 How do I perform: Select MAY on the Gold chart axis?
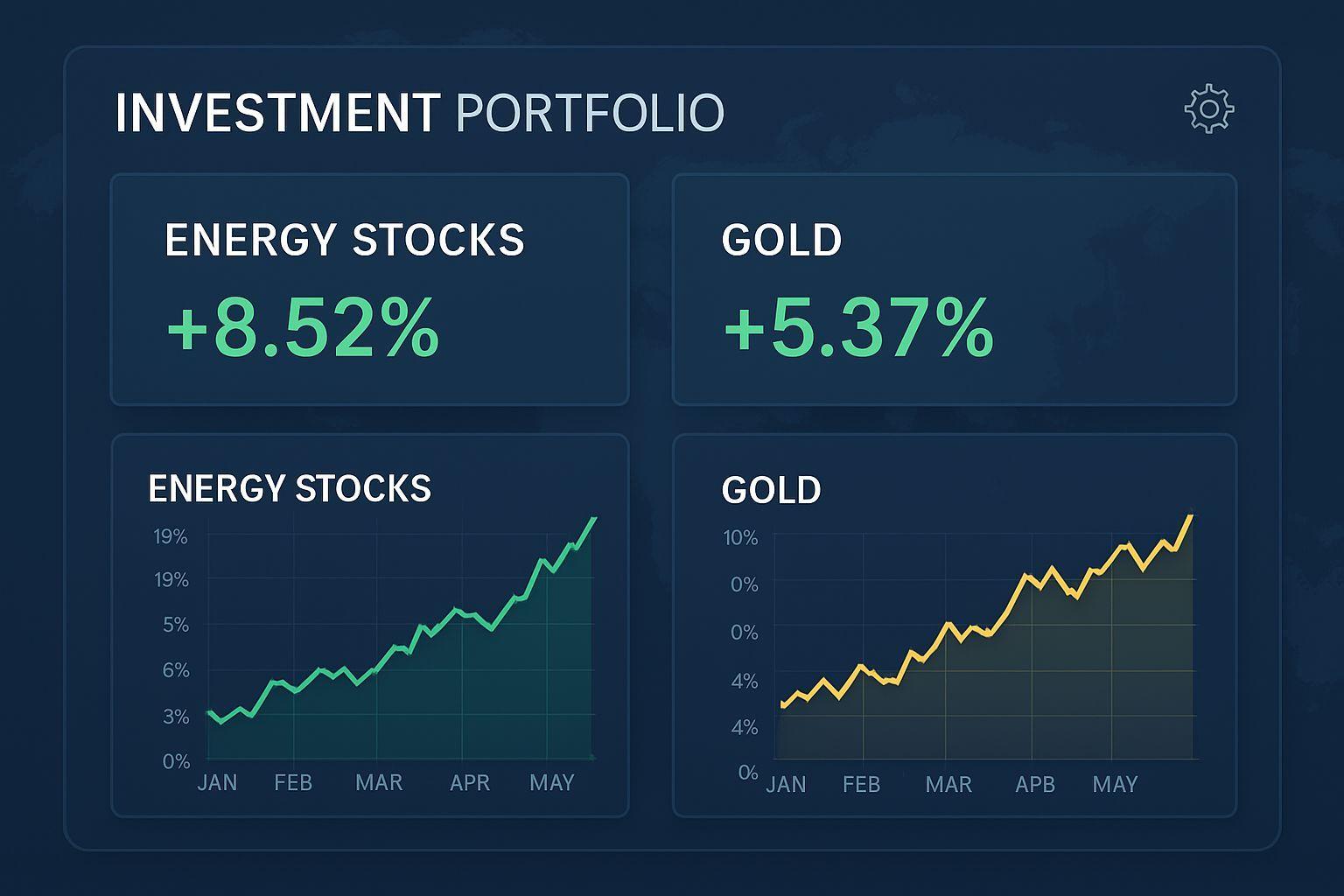(1115, 784)
